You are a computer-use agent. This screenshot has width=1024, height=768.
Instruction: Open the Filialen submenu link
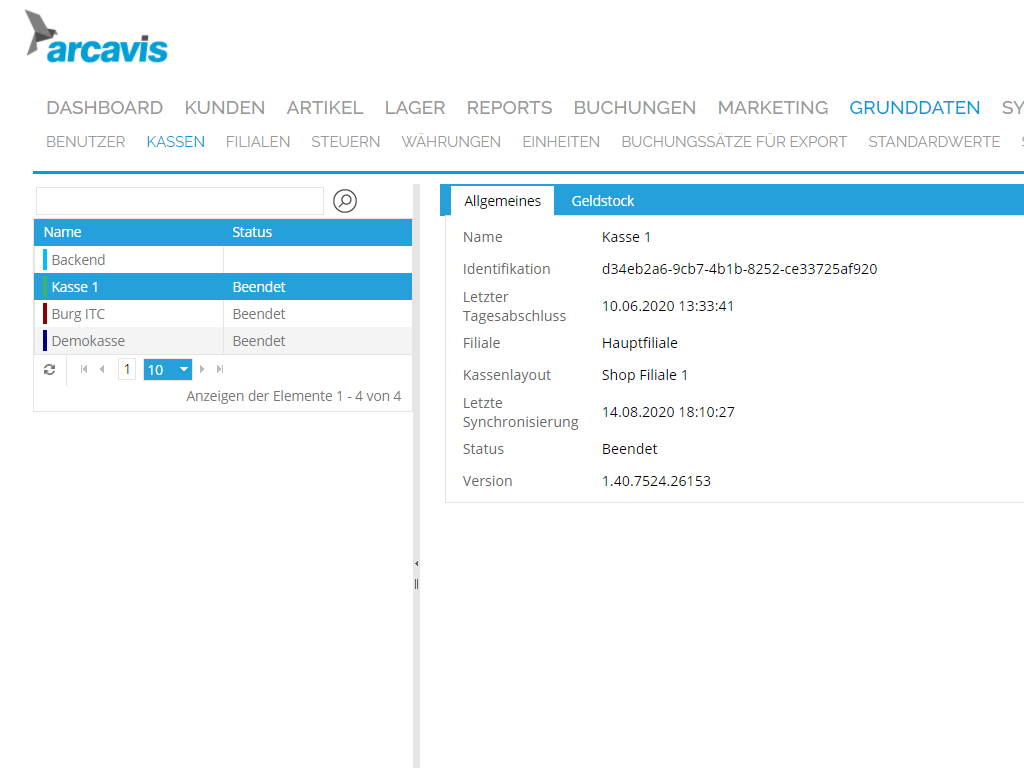258,141
